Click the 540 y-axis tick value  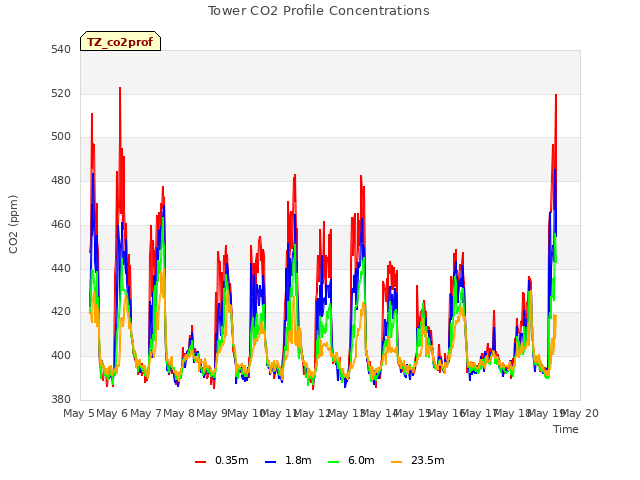[x=61, y=50]
